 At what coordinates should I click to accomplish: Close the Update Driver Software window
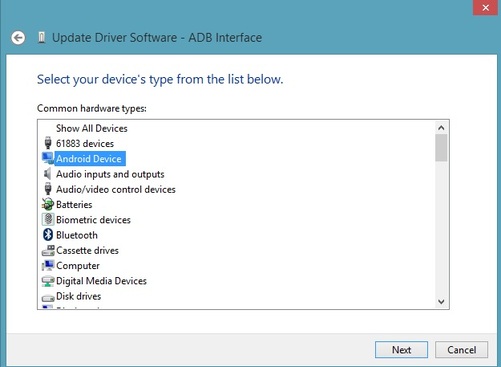[486, 7]
